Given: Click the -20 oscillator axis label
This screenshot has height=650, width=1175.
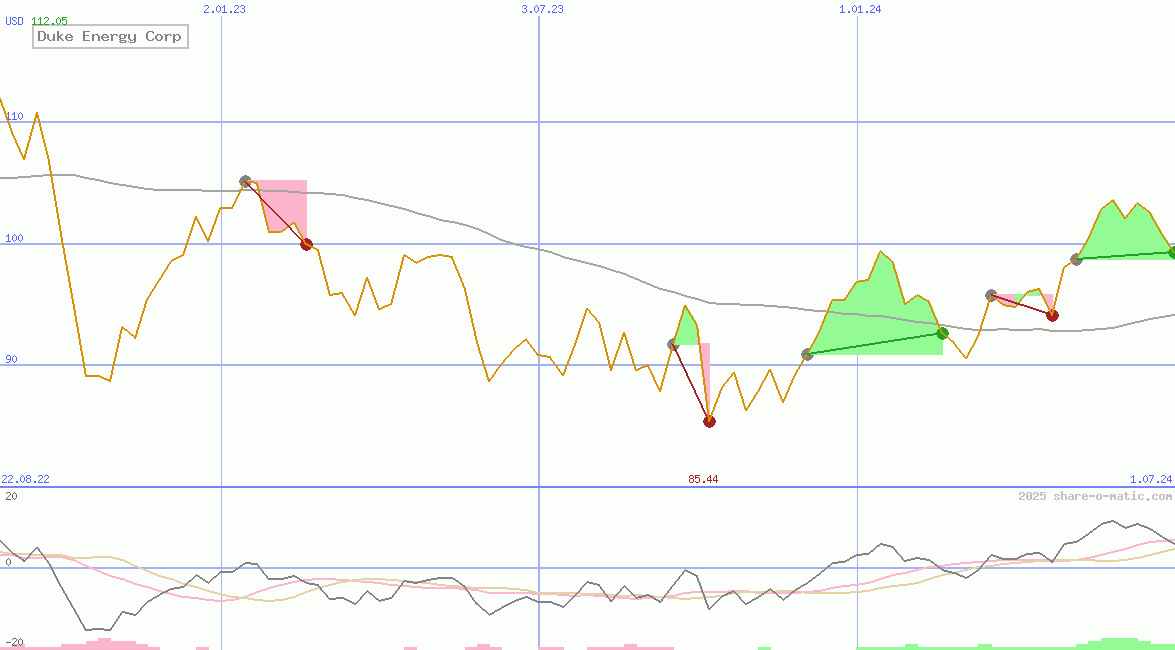Looking at the screenshot, I should click(x=13, y=643).
